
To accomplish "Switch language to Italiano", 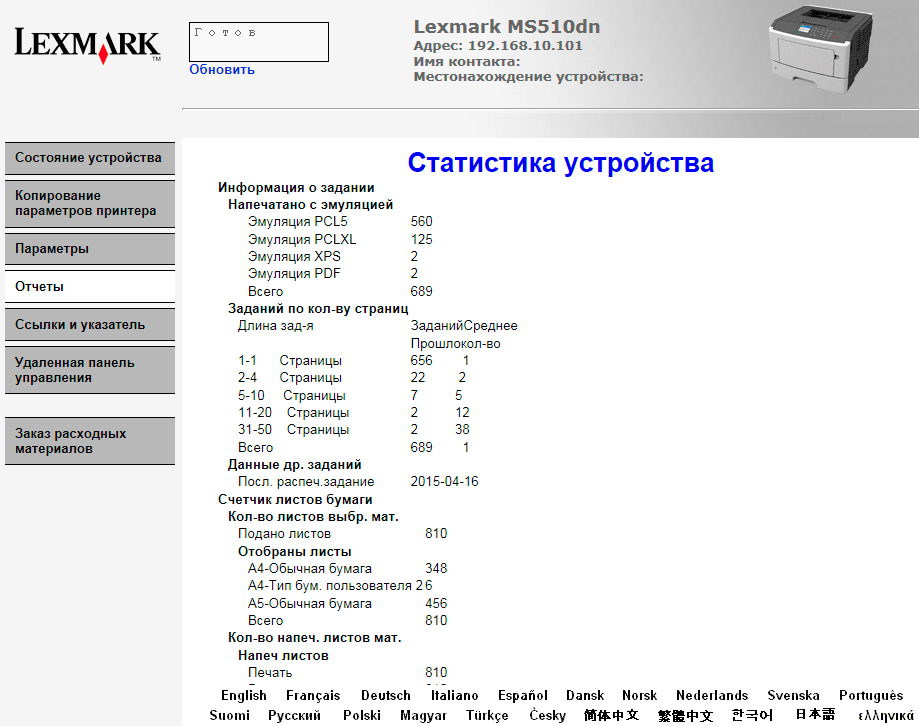I will 454,696.
